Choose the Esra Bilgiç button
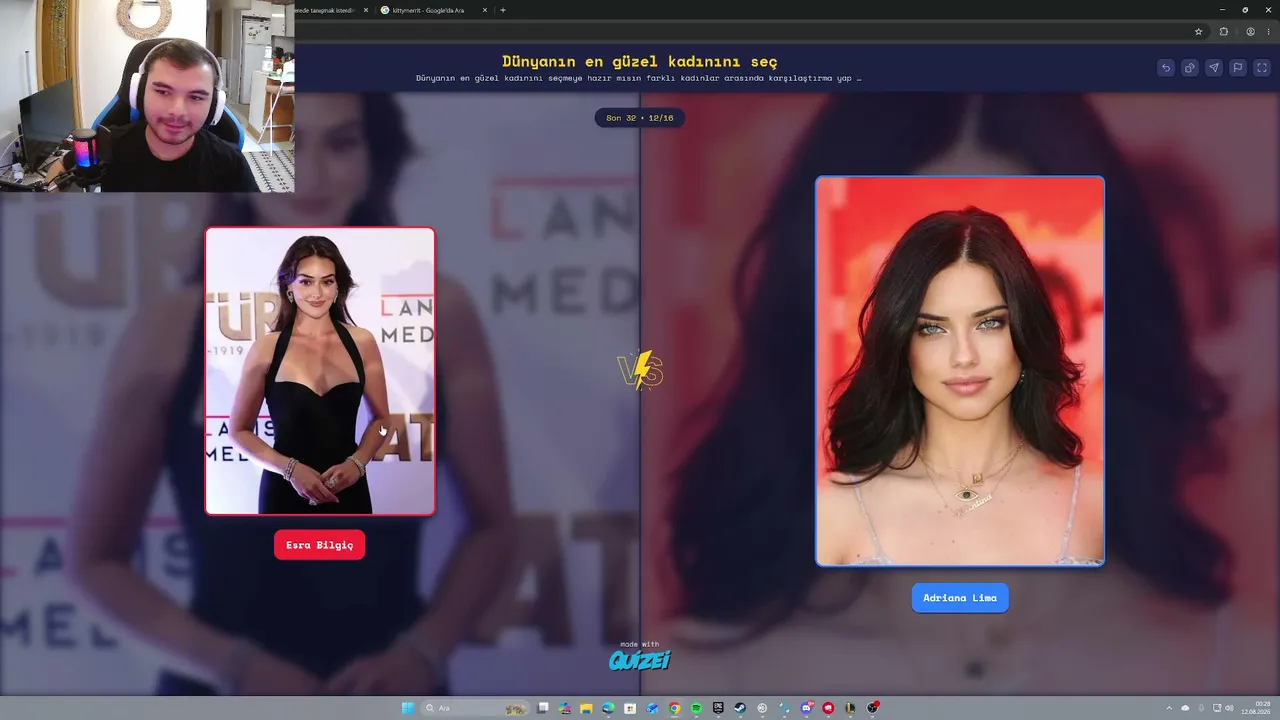Viewport: 1280px width, 720px height. tap(320, 545)
